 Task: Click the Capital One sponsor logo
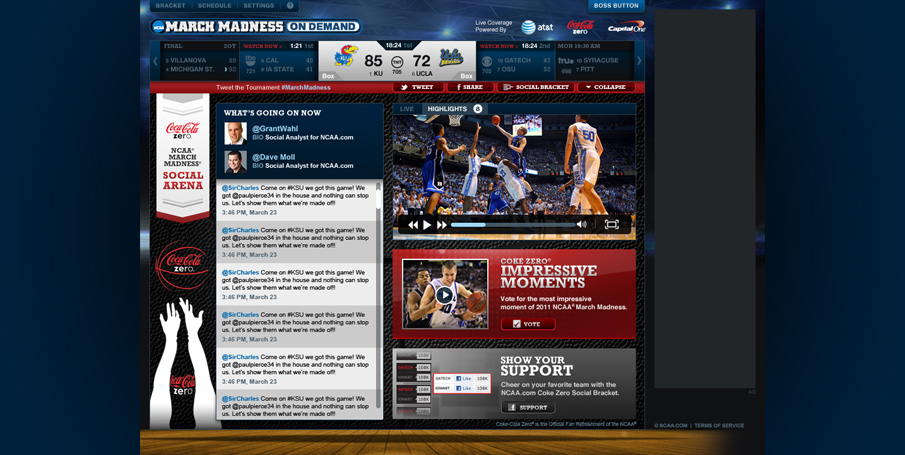[626, 27]
